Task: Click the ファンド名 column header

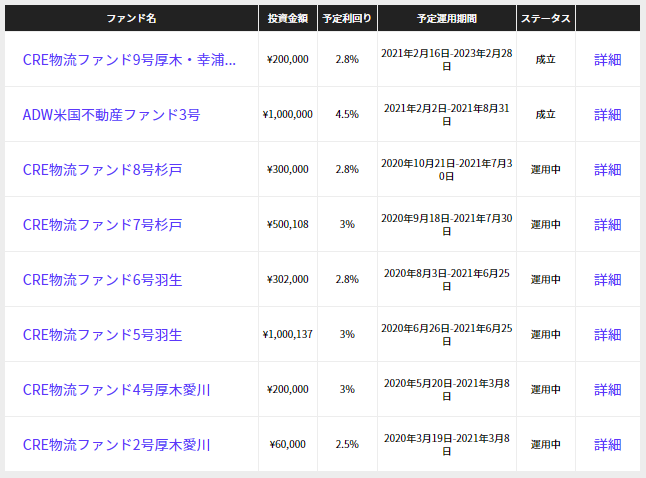Action: [131, 18]
